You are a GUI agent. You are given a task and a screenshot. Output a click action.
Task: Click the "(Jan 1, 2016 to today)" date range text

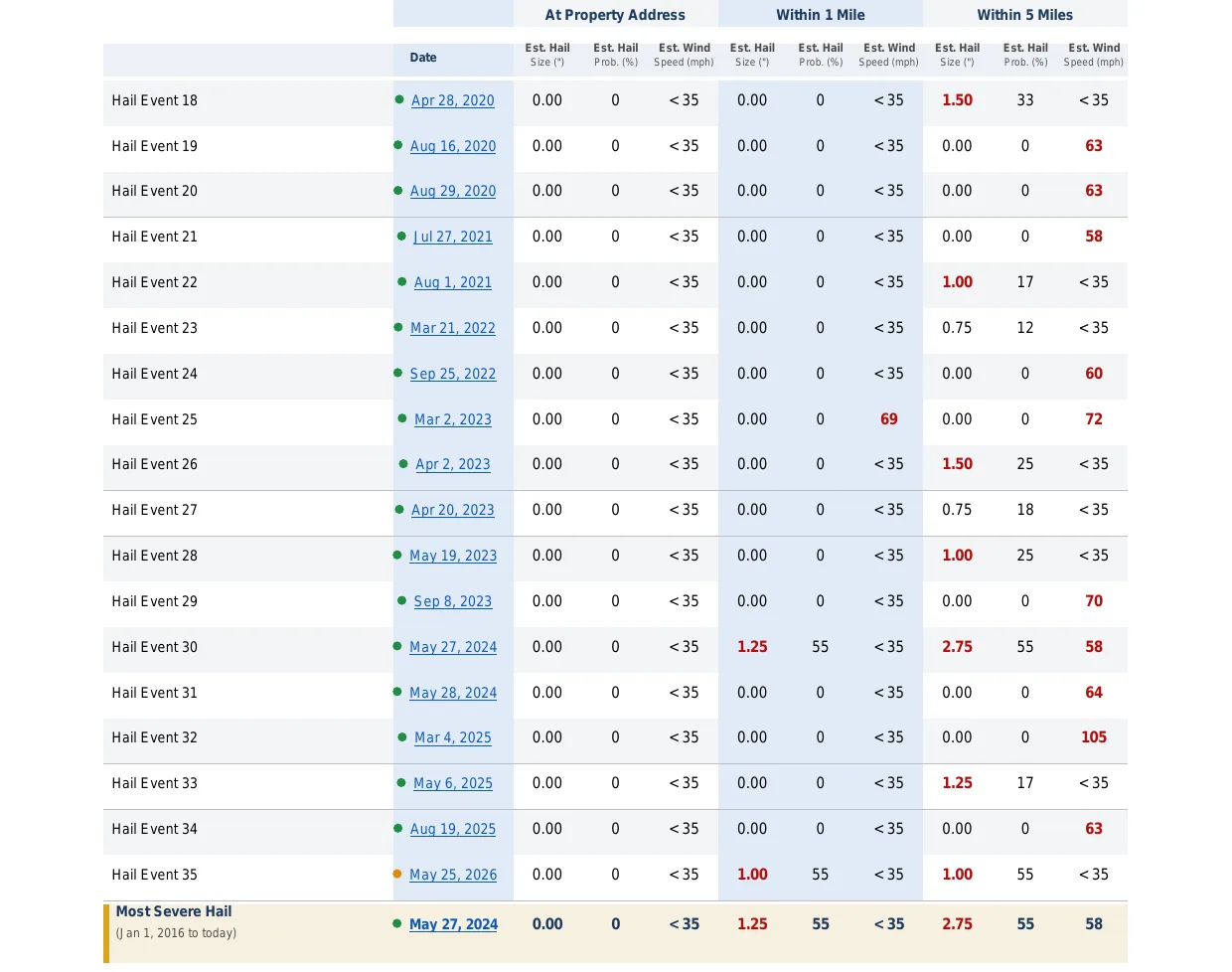[x=176, y=933]
